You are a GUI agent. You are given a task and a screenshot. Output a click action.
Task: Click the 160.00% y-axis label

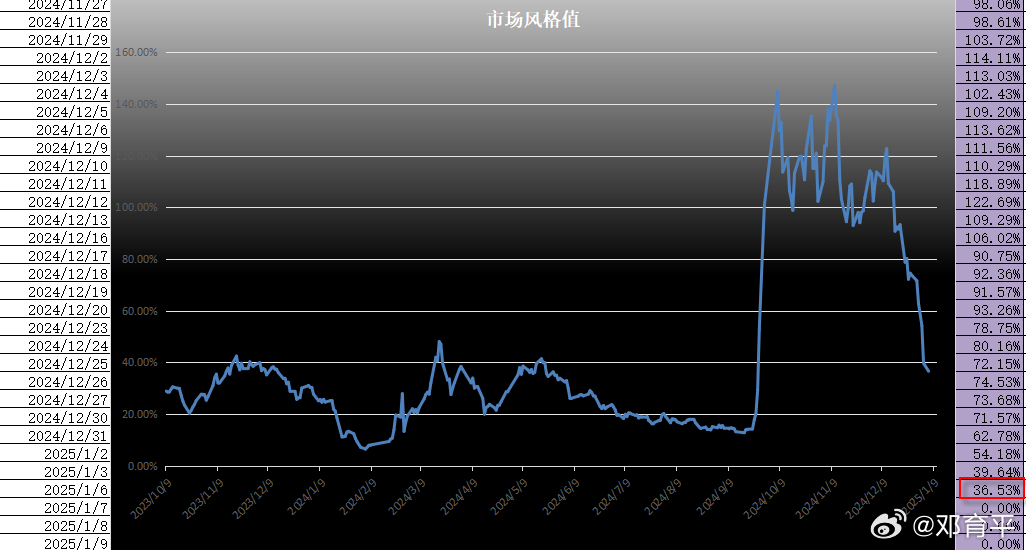[136, 52]
